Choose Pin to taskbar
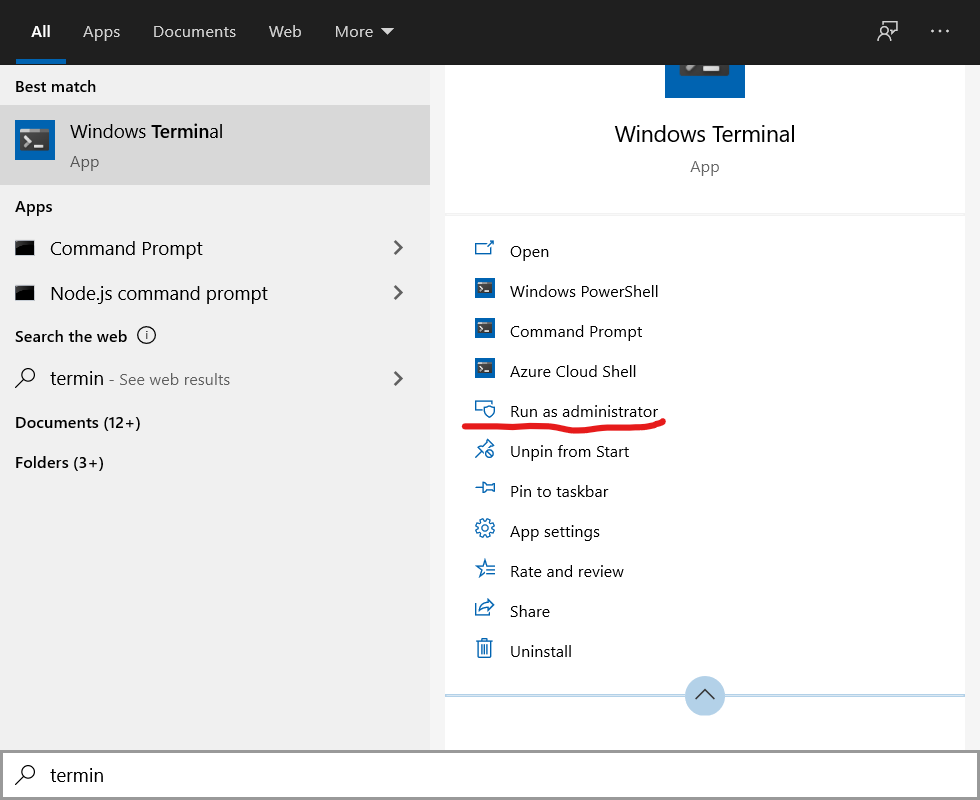This screenshot has width=980, height=800. [559, 491]
